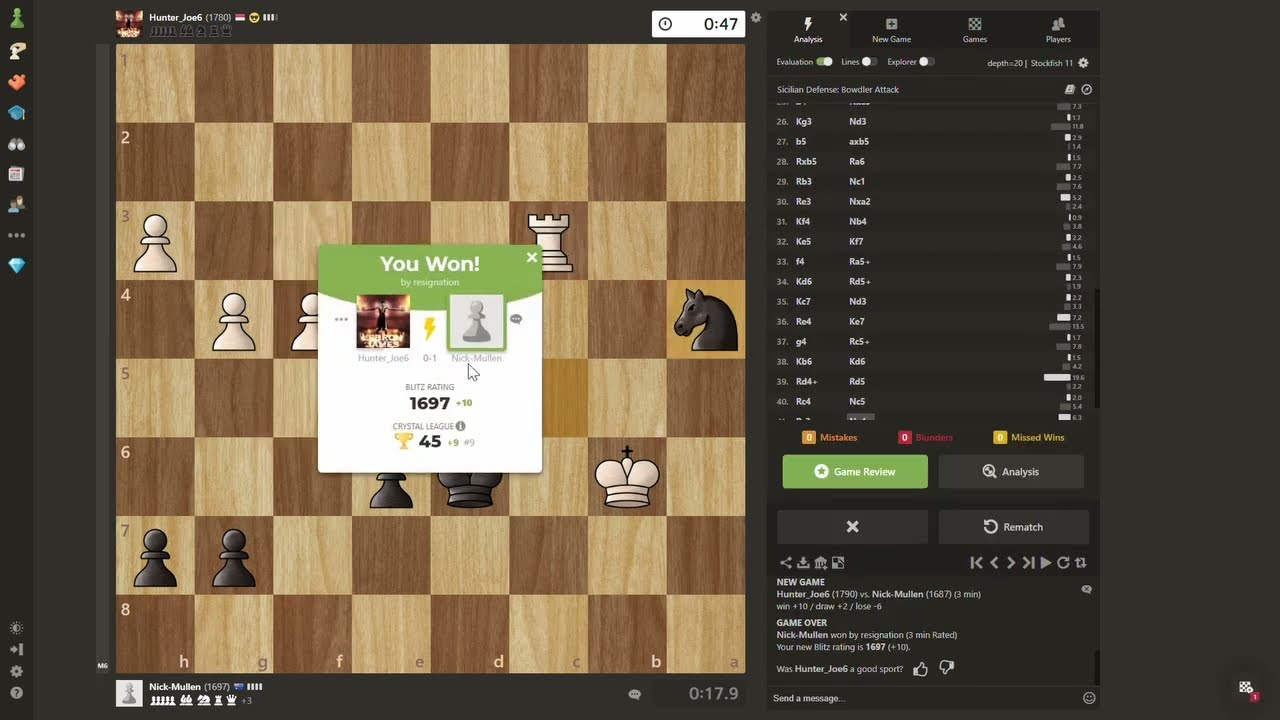
Task: Toggle the Evaluation switch
Action: [824, 62]
